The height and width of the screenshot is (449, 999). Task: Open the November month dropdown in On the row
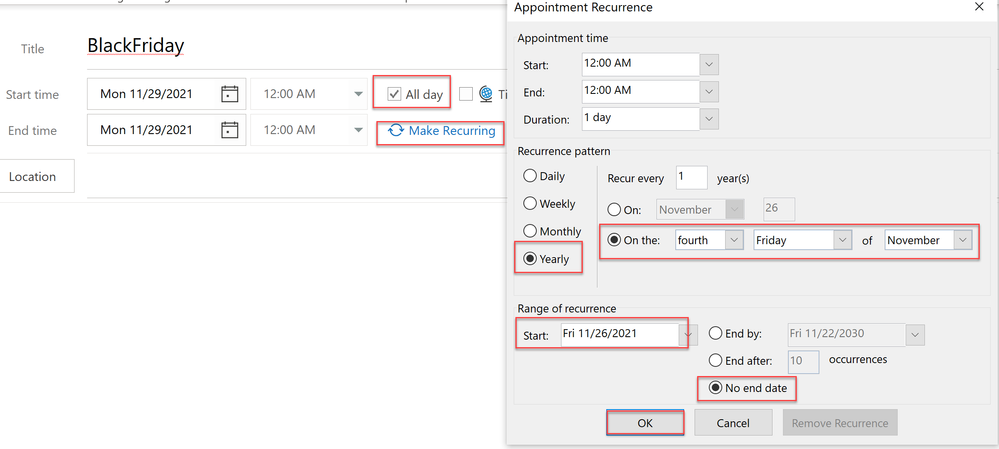(962, 240)
